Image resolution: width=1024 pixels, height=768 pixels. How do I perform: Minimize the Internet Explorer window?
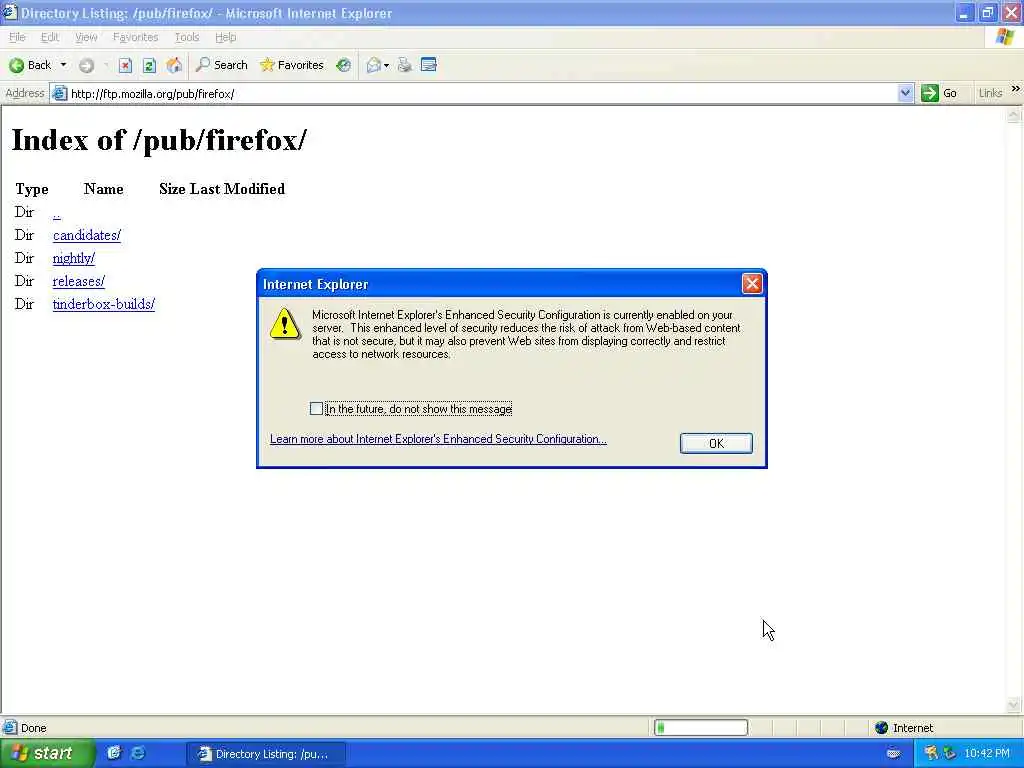pyautogui.click(x=965, y=12)
